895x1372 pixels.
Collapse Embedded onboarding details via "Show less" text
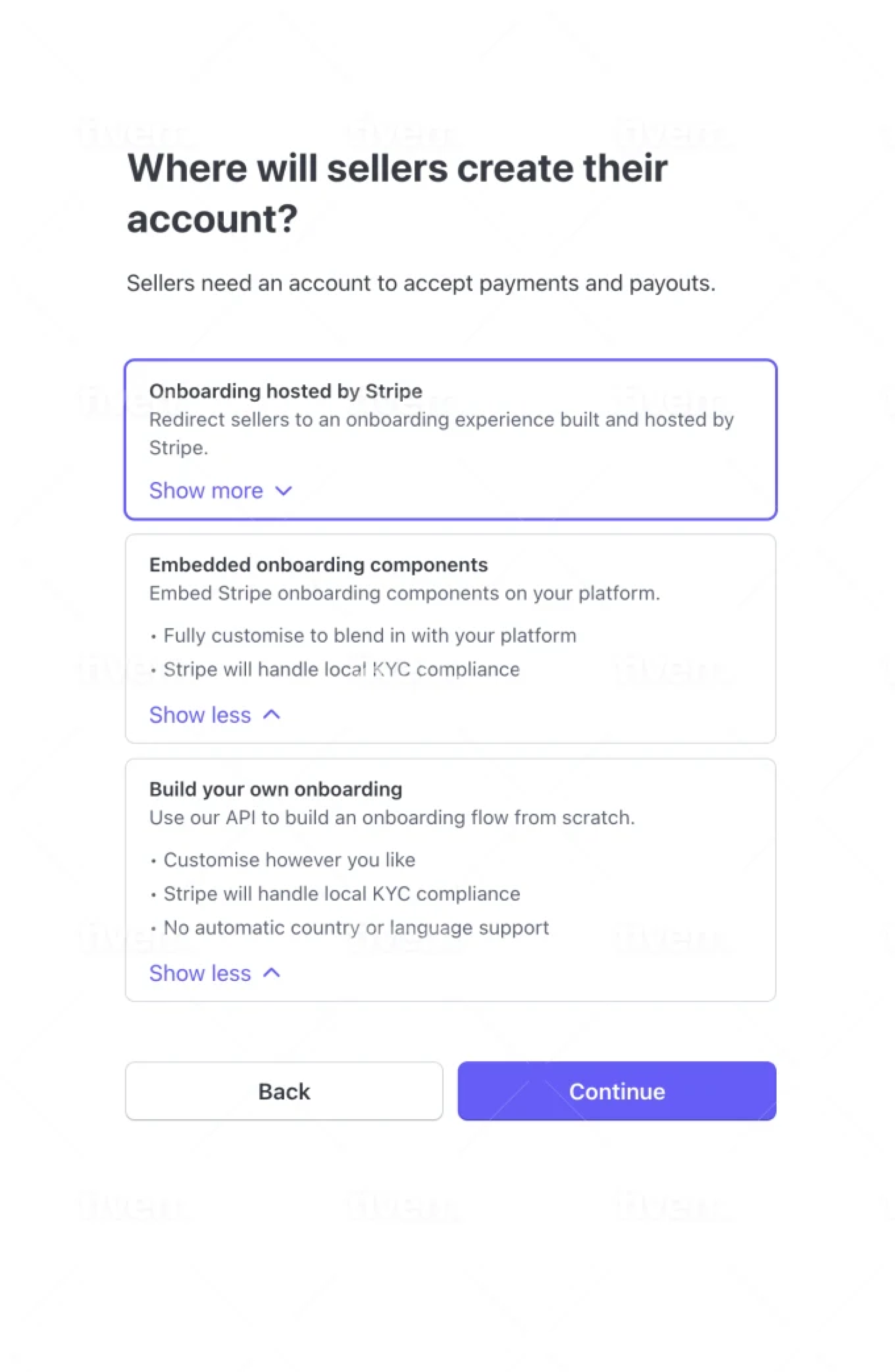point(200,715)
